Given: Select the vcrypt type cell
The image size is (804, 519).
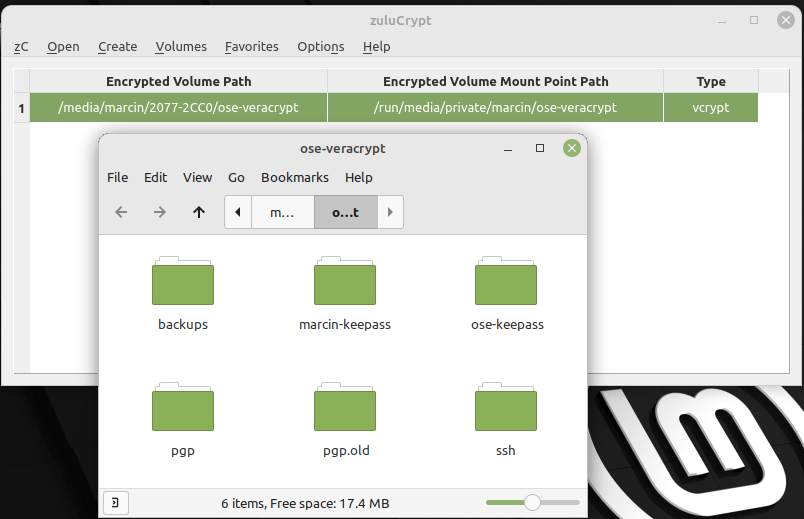Looking at the screenshot, I should click(x=711, y=108).
